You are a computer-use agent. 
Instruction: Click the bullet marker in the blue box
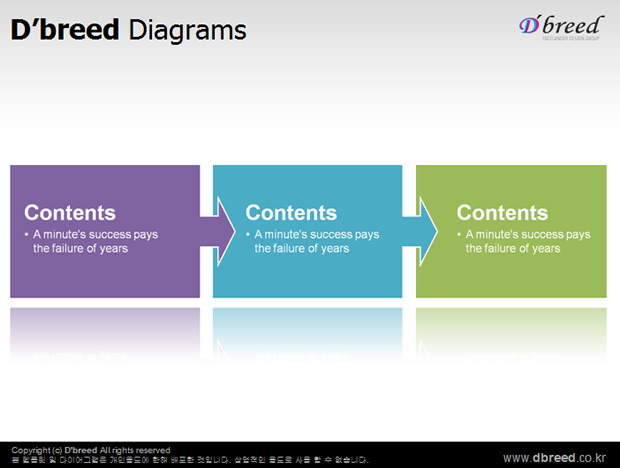248,235
